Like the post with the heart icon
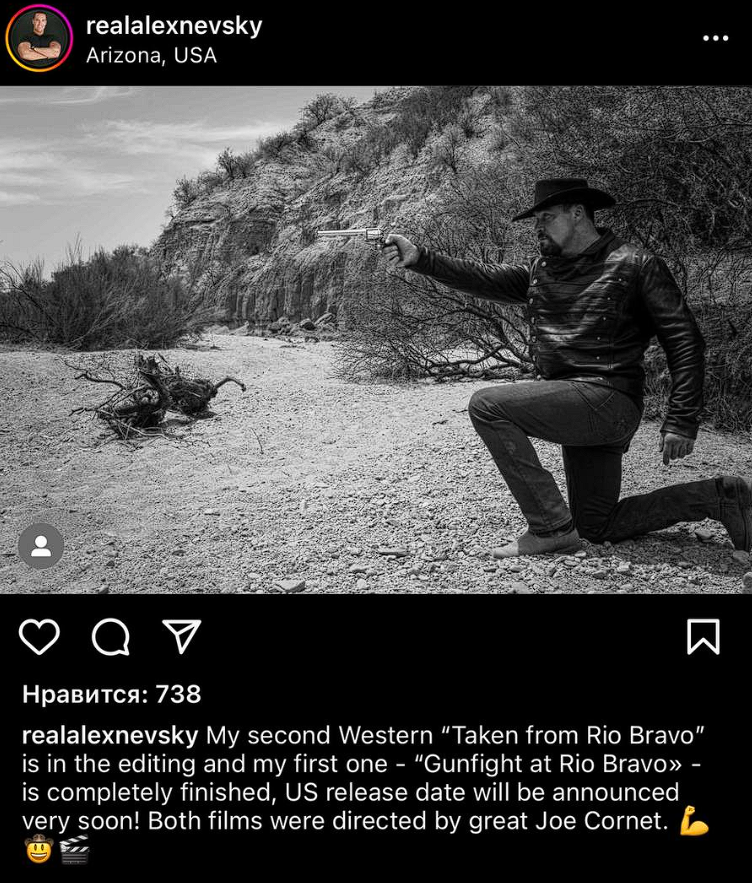 (x=39, y=636)
